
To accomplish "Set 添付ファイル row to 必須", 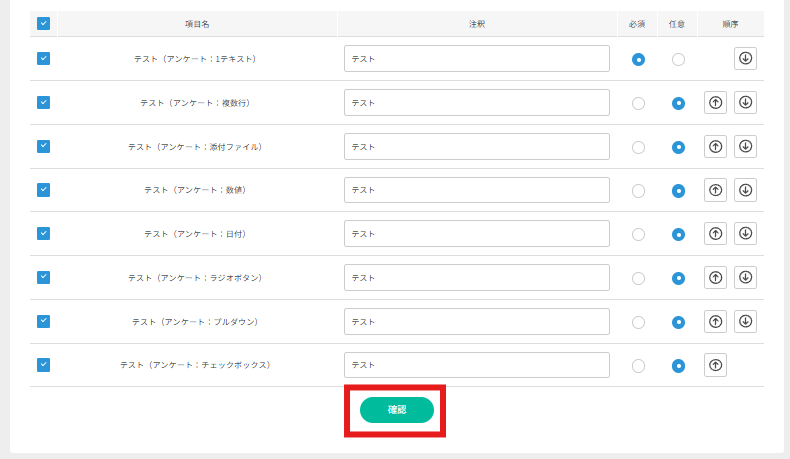I will tap(638, 147).
